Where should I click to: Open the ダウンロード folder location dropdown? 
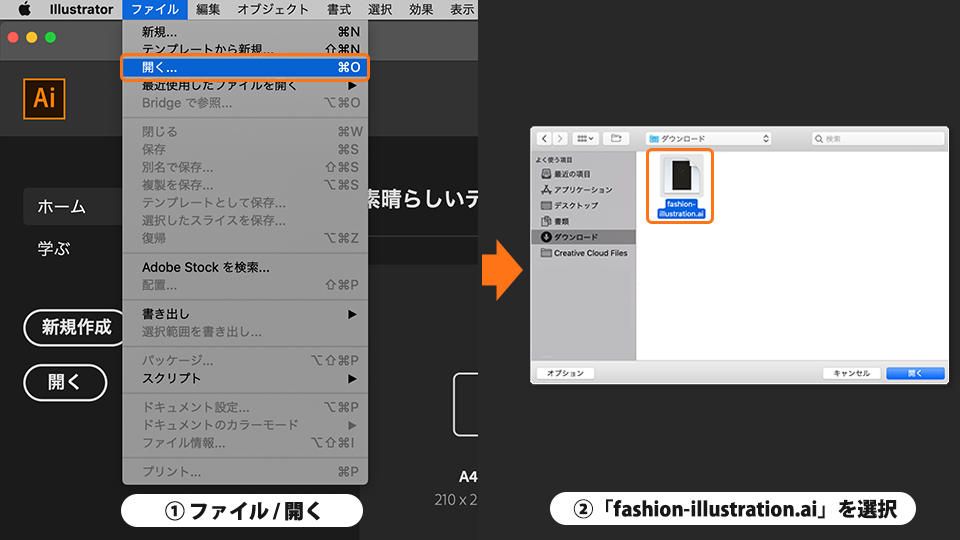point(708,139)
